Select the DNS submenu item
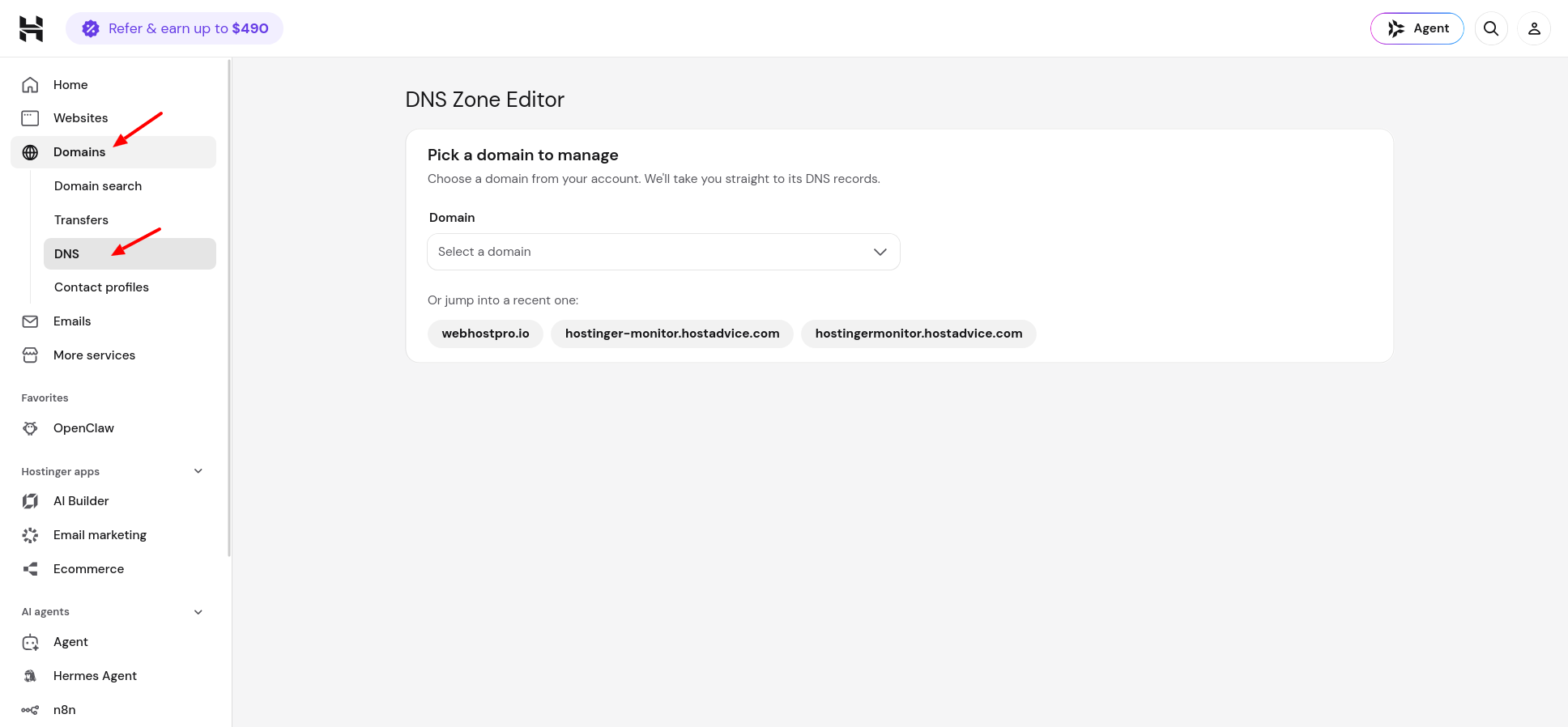 click(130, 253)
